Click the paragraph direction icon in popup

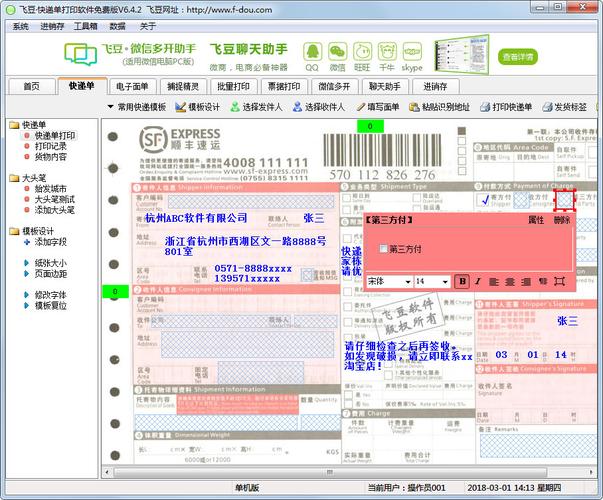point(543,282)
